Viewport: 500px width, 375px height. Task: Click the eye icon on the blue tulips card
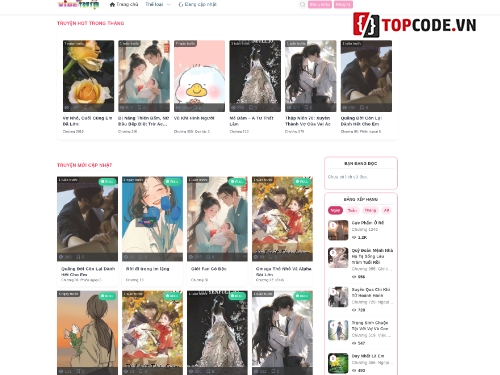point(126,257)
